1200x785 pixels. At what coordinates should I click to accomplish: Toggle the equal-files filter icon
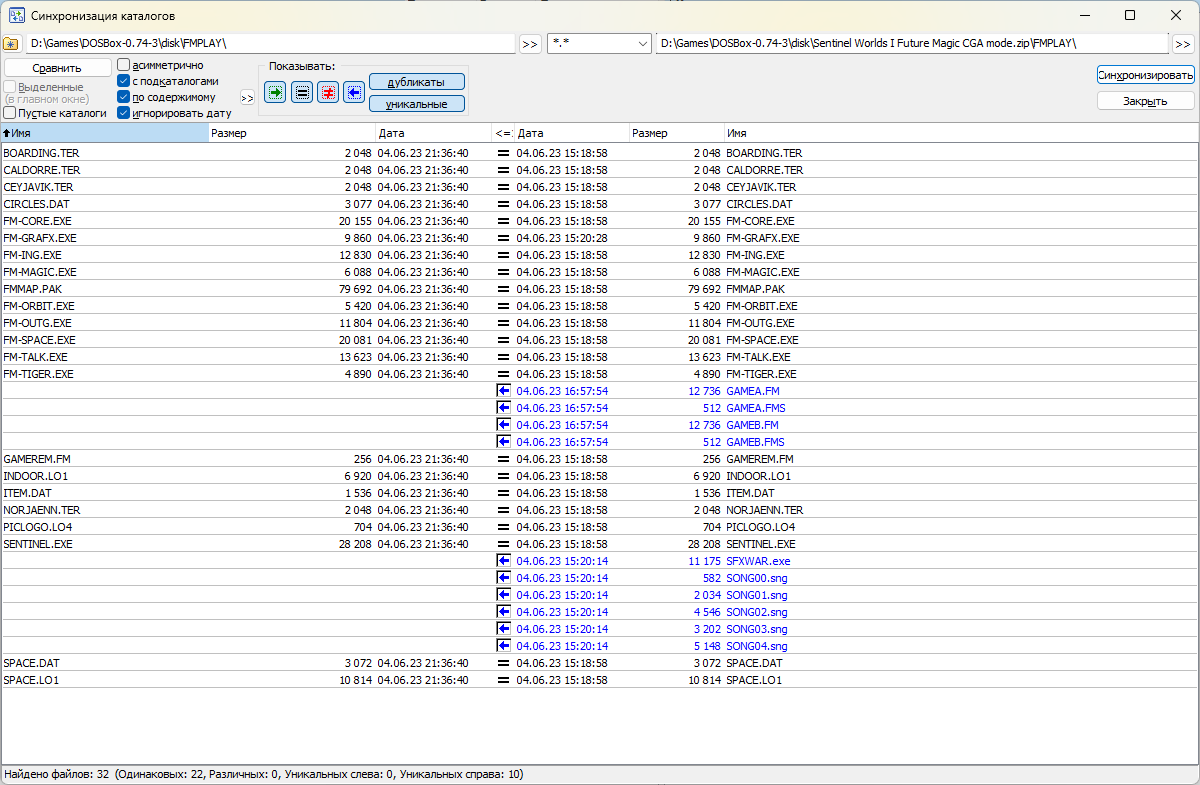(x=301, y=91)
